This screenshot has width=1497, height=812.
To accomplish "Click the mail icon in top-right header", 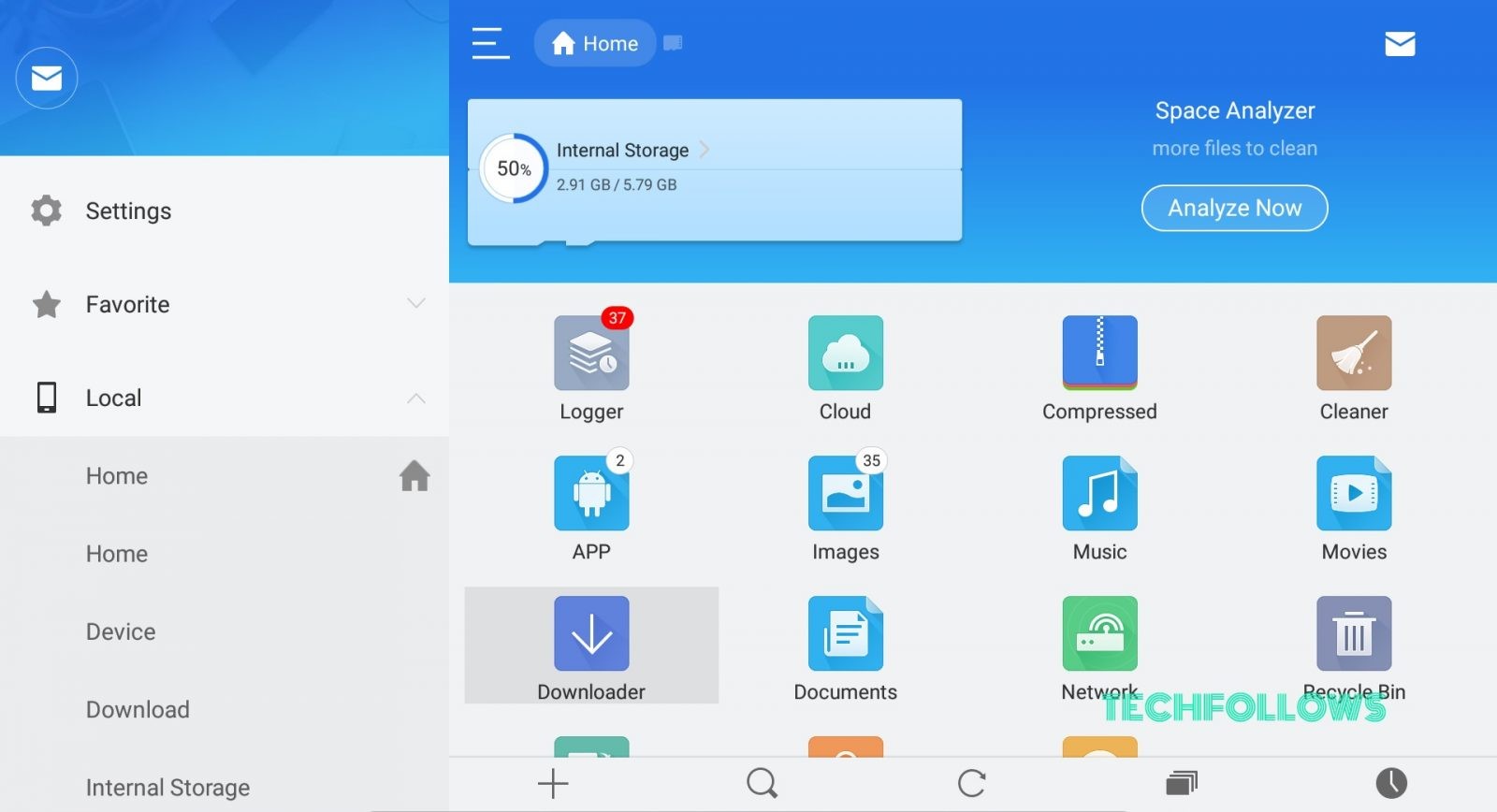I will click(1400, 44).
